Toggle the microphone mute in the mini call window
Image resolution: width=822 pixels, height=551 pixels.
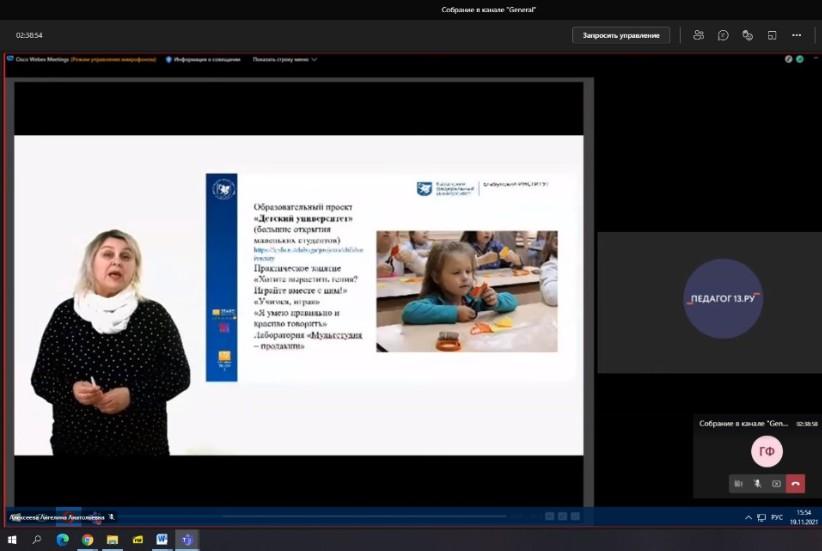757,483
